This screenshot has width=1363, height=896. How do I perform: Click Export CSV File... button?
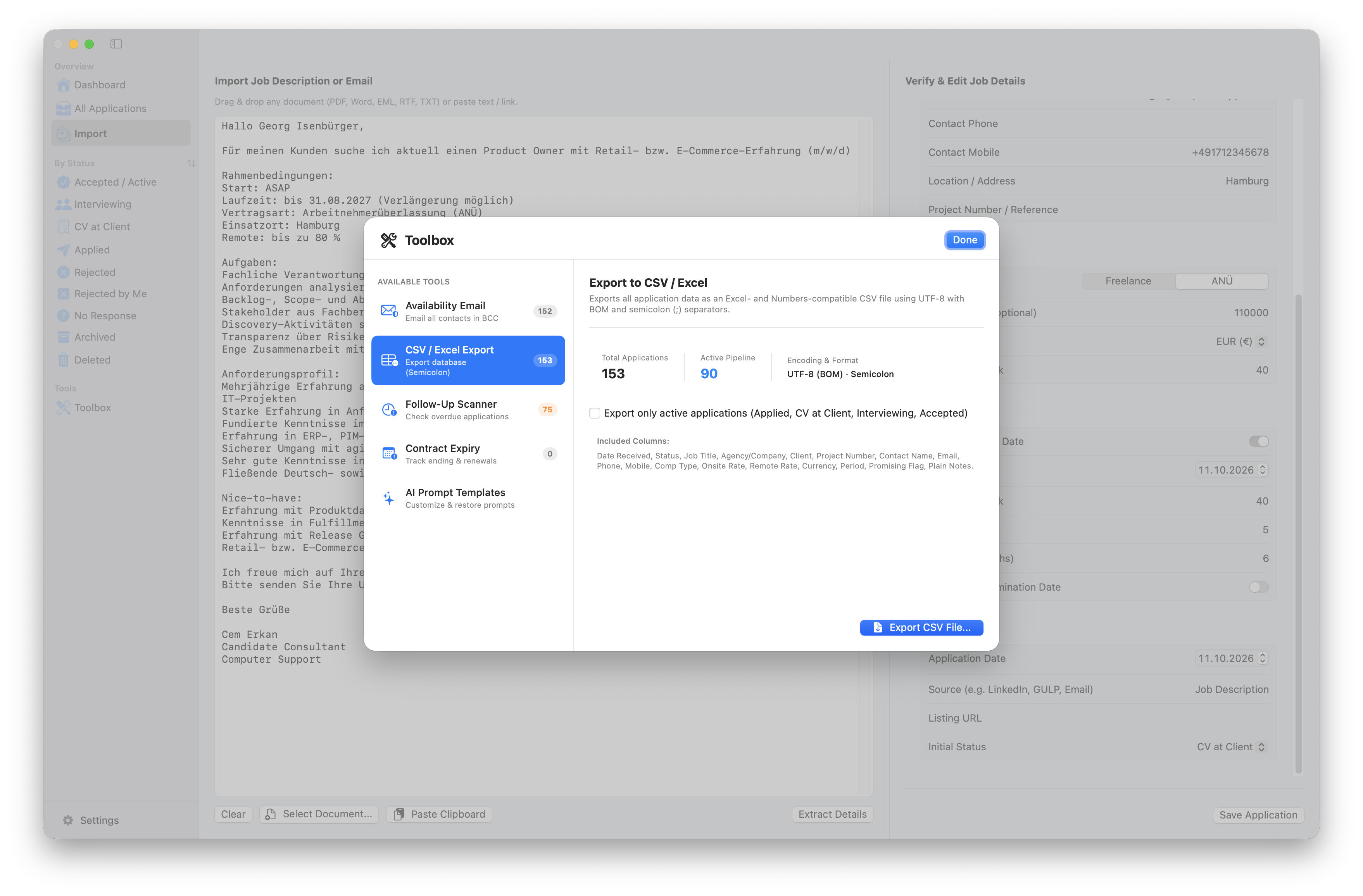pos(921,627)
